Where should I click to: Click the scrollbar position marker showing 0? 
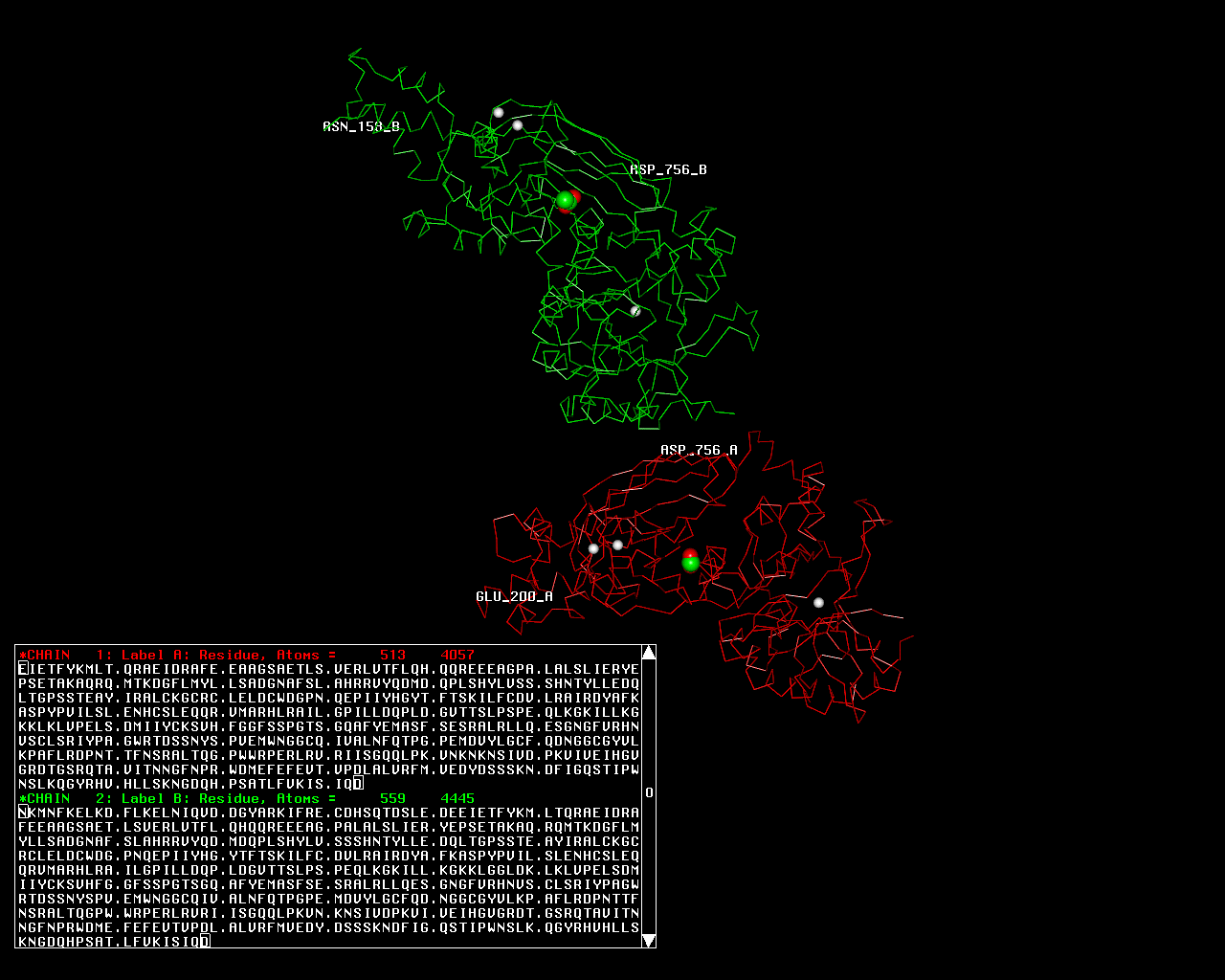(648, 792)
